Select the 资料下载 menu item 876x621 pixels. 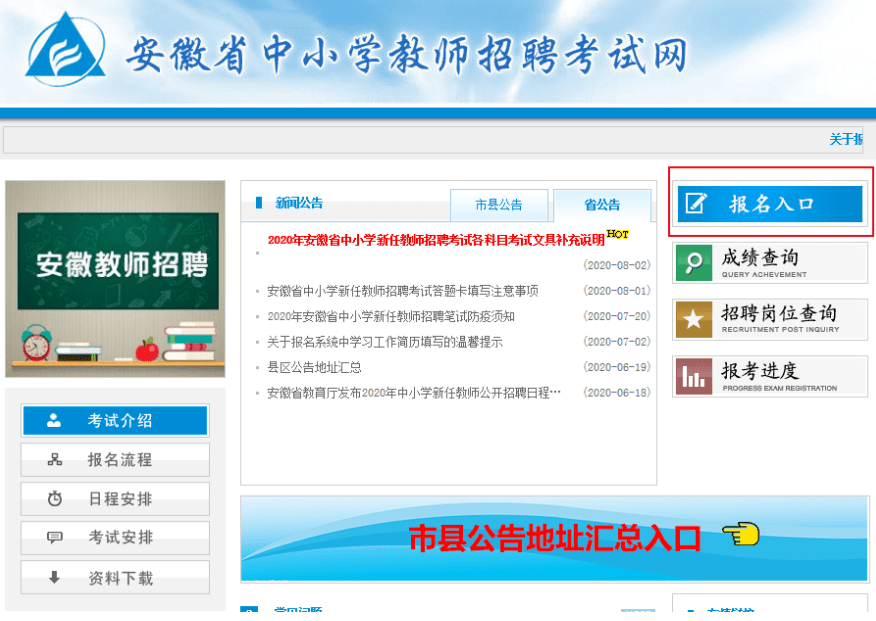pyautogui.click(x=115, y=577)
